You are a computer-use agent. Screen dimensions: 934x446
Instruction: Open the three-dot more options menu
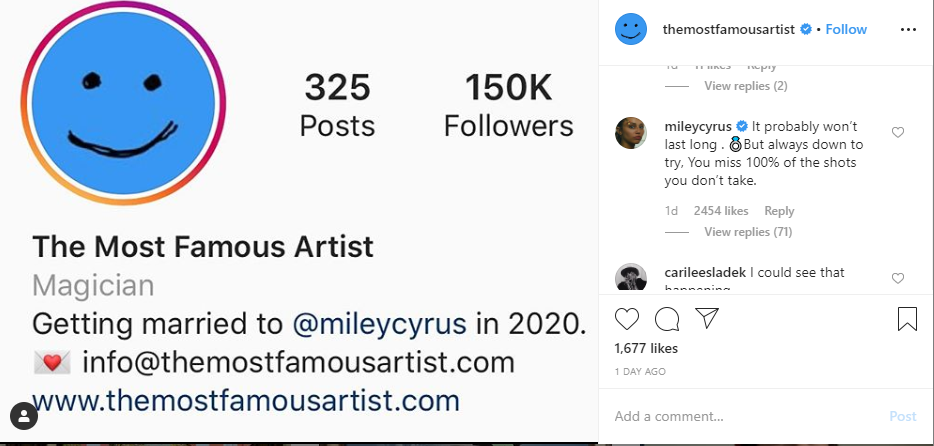(907, 30)
